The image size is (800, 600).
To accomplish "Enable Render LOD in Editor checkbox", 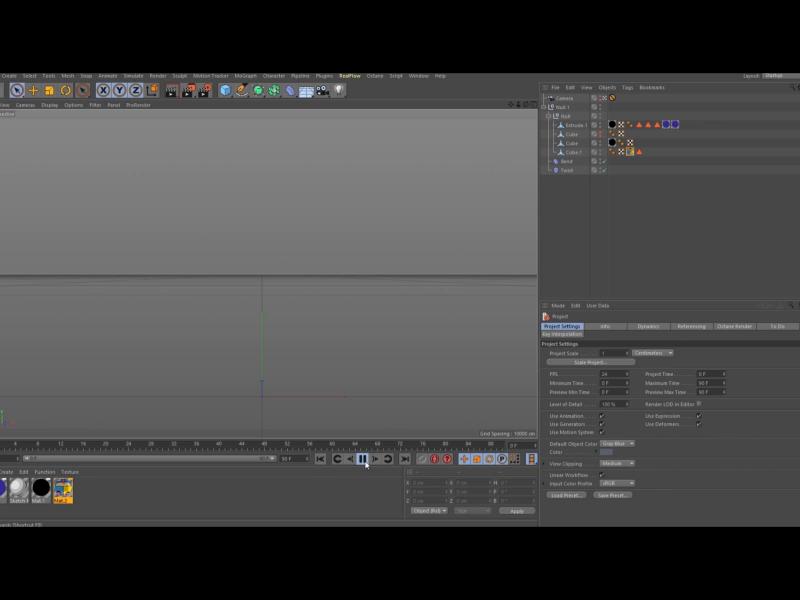I will pos(699,404).
